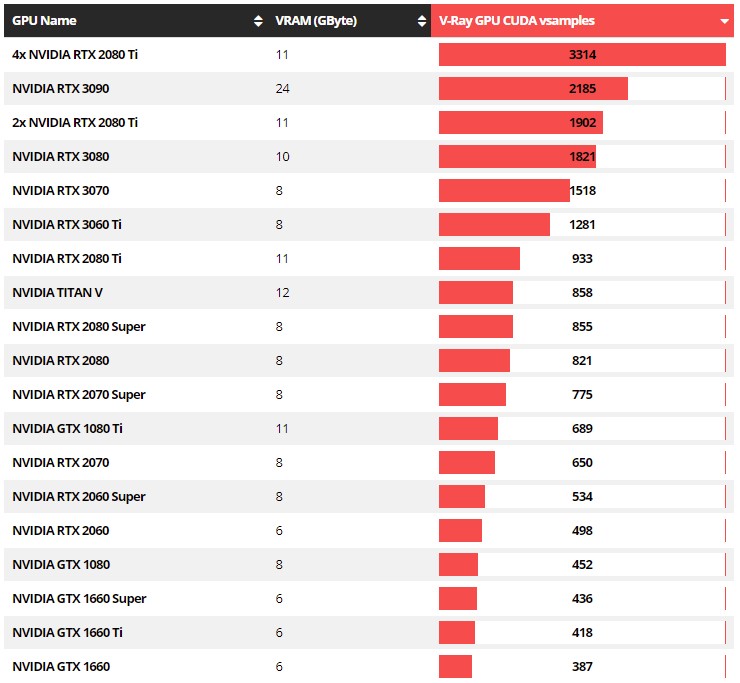Screen dimensions: 740x683
Task: Click the NVIDIA RTX 3090 row name
Action: (x=61, y=88)
